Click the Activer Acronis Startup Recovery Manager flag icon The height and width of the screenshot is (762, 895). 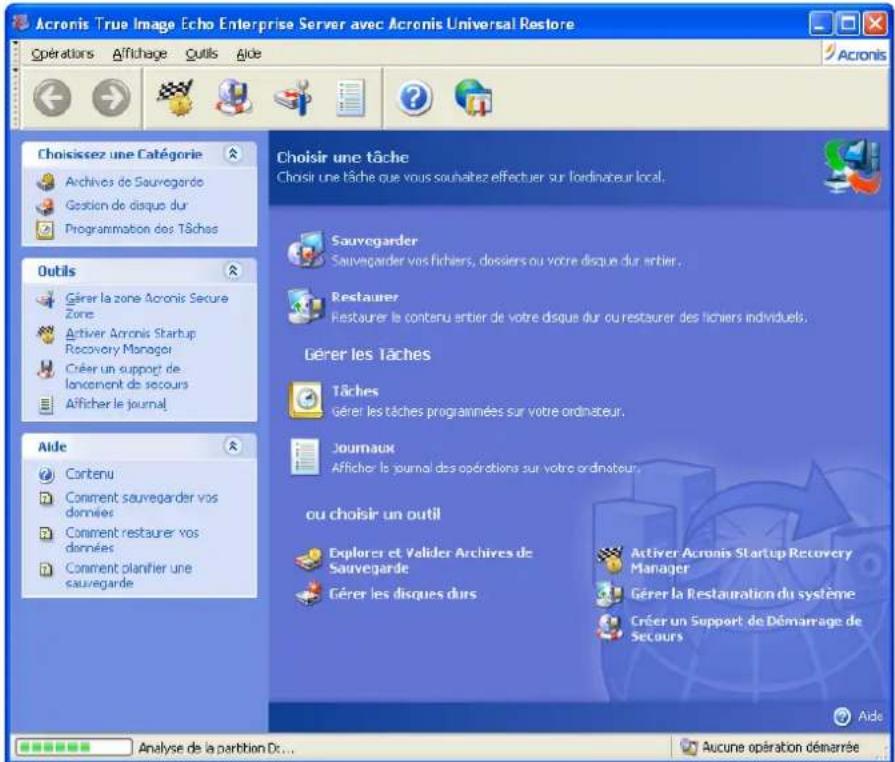610,560
